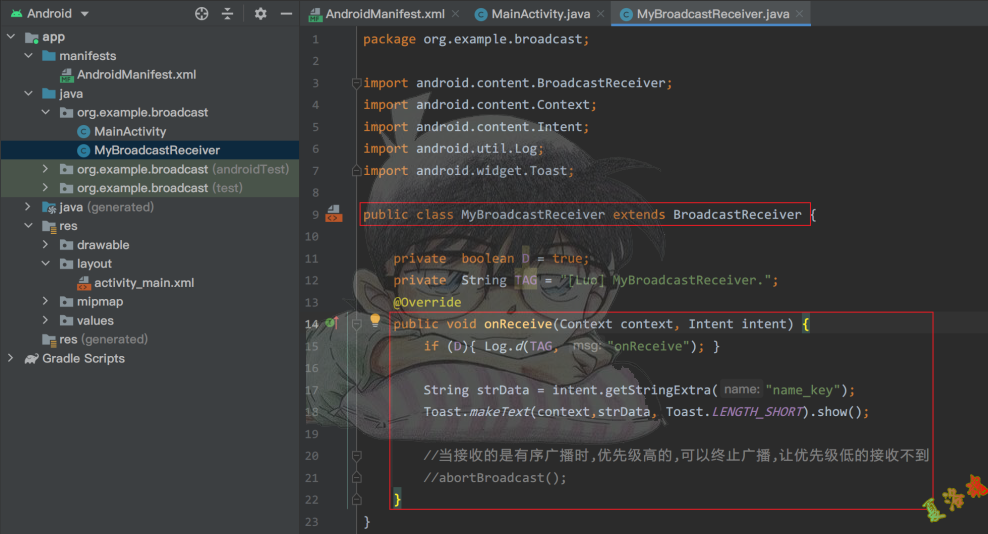The height and width of the screenshot is (534, 988).
Task: Close the AndroidManifest.xml editor tab
Action: pos(456,14)
